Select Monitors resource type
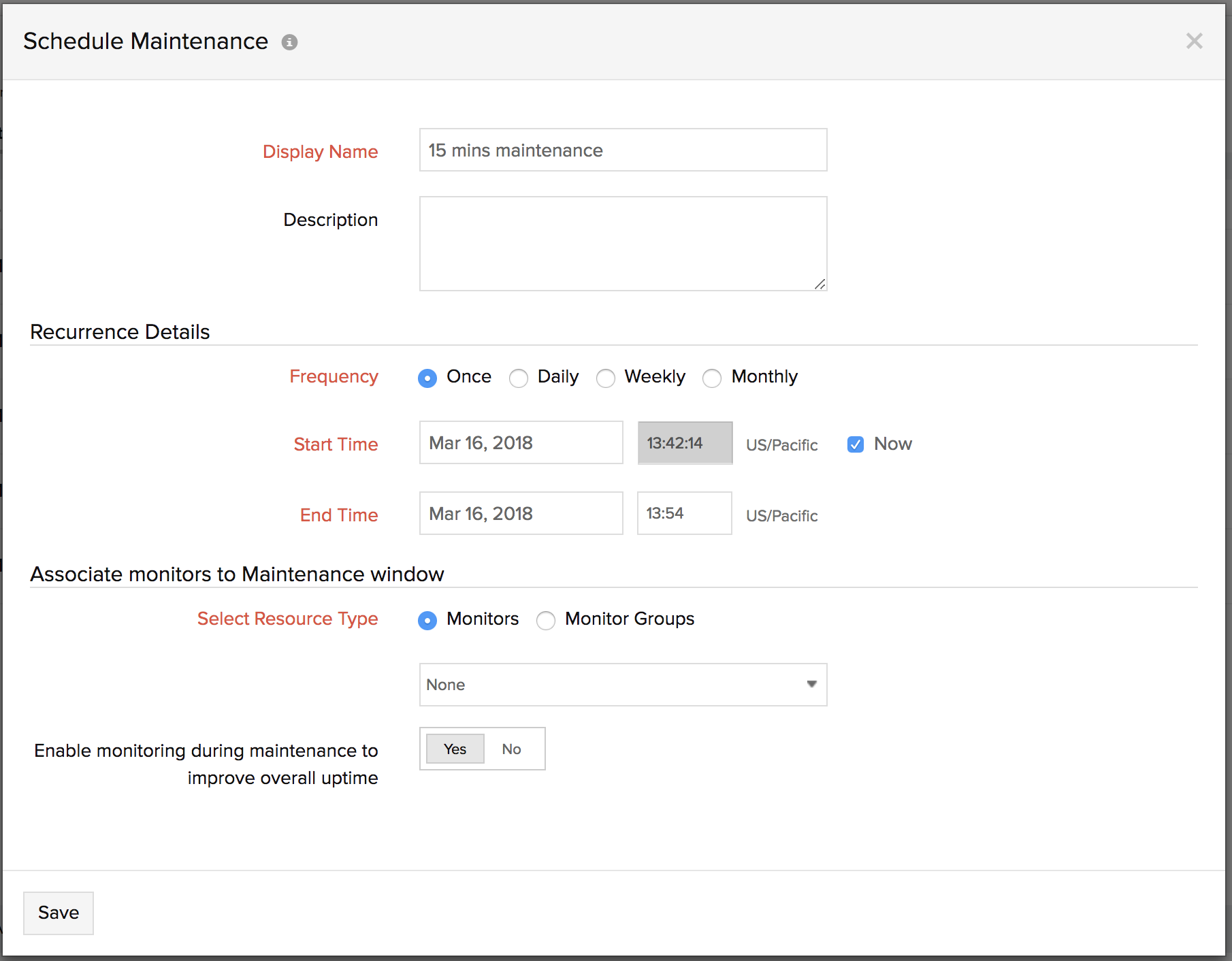This screenshot has height=961, width=1232. [427, 620]
